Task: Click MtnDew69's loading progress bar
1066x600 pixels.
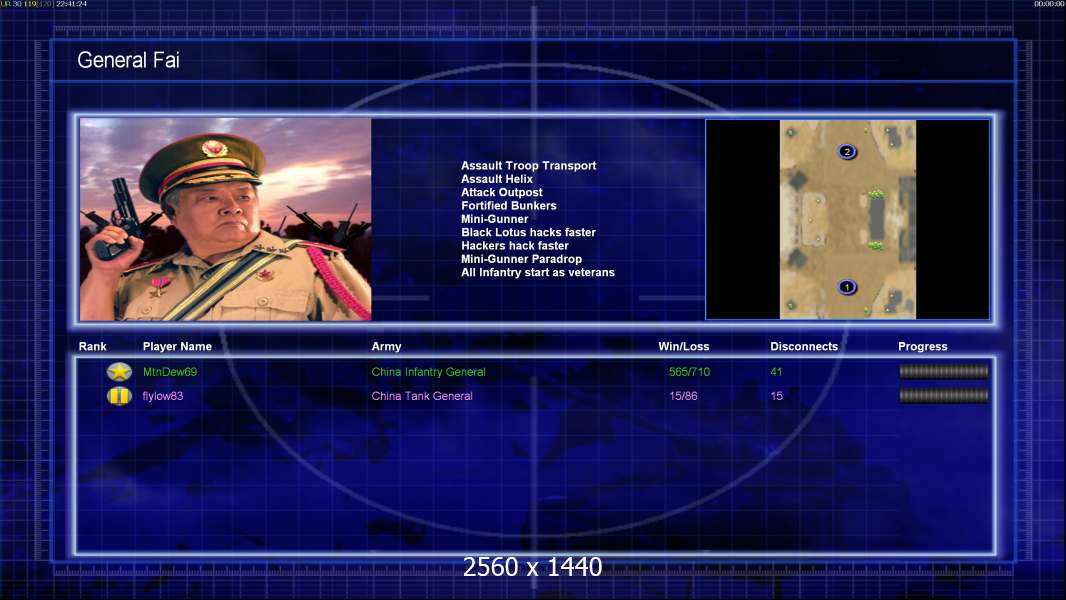Action: click(x=944, y=371)
